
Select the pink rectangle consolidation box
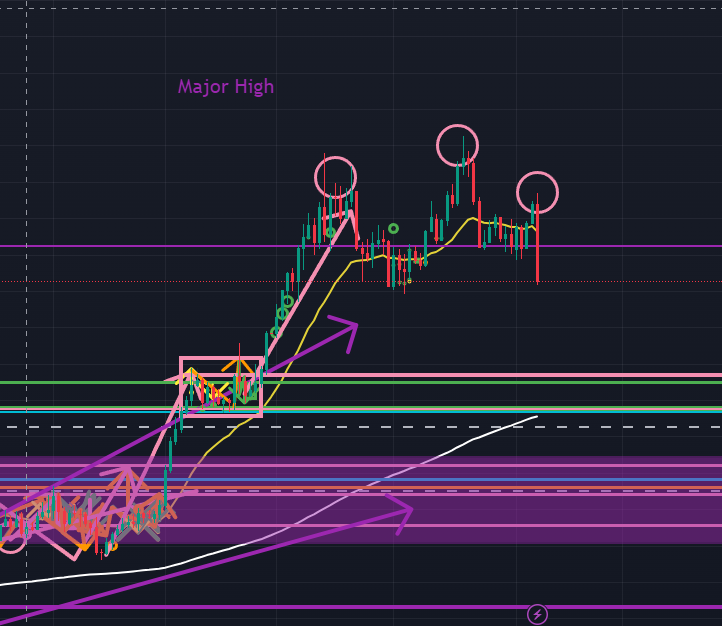(x=221, y=359)
